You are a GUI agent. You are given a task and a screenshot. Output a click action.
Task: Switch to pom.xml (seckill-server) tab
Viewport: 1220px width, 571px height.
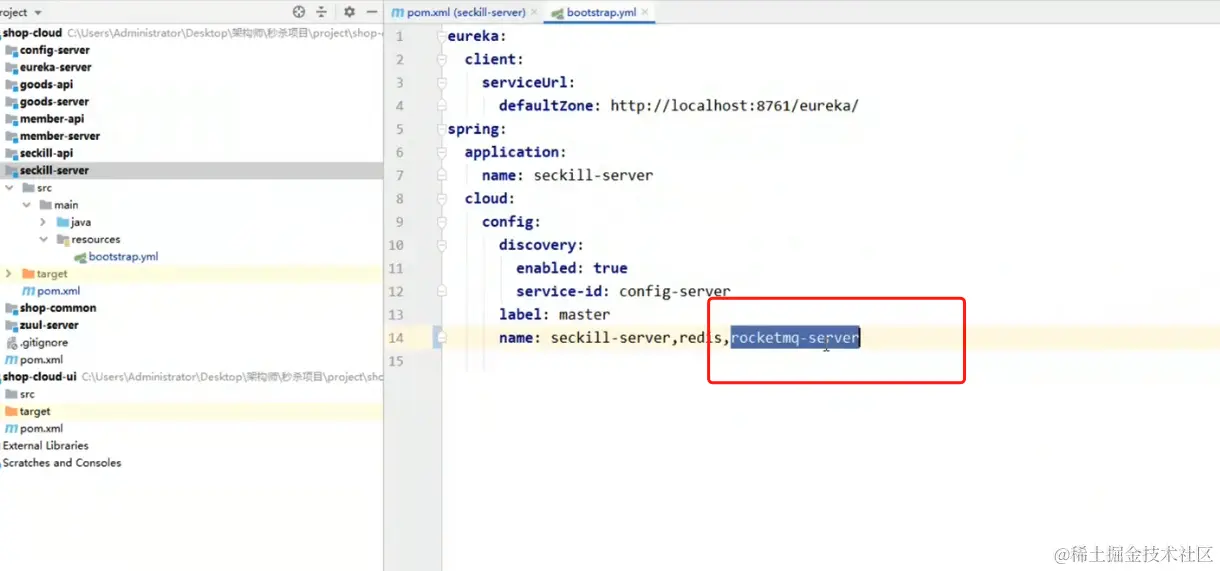(x=465, y=13)
